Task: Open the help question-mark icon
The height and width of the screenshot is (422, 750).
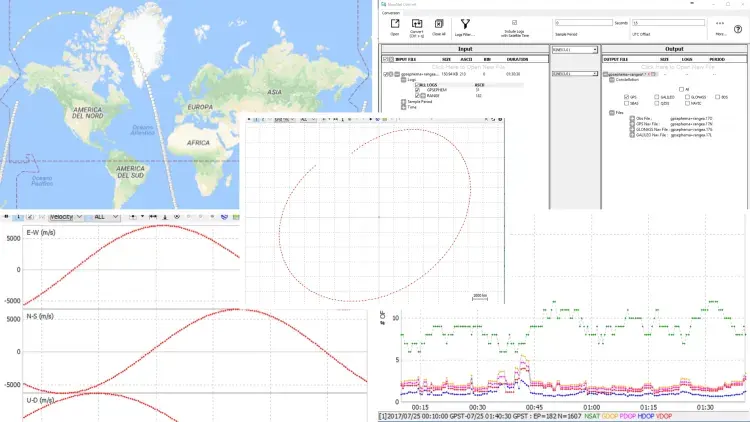Action: point(738,29)
